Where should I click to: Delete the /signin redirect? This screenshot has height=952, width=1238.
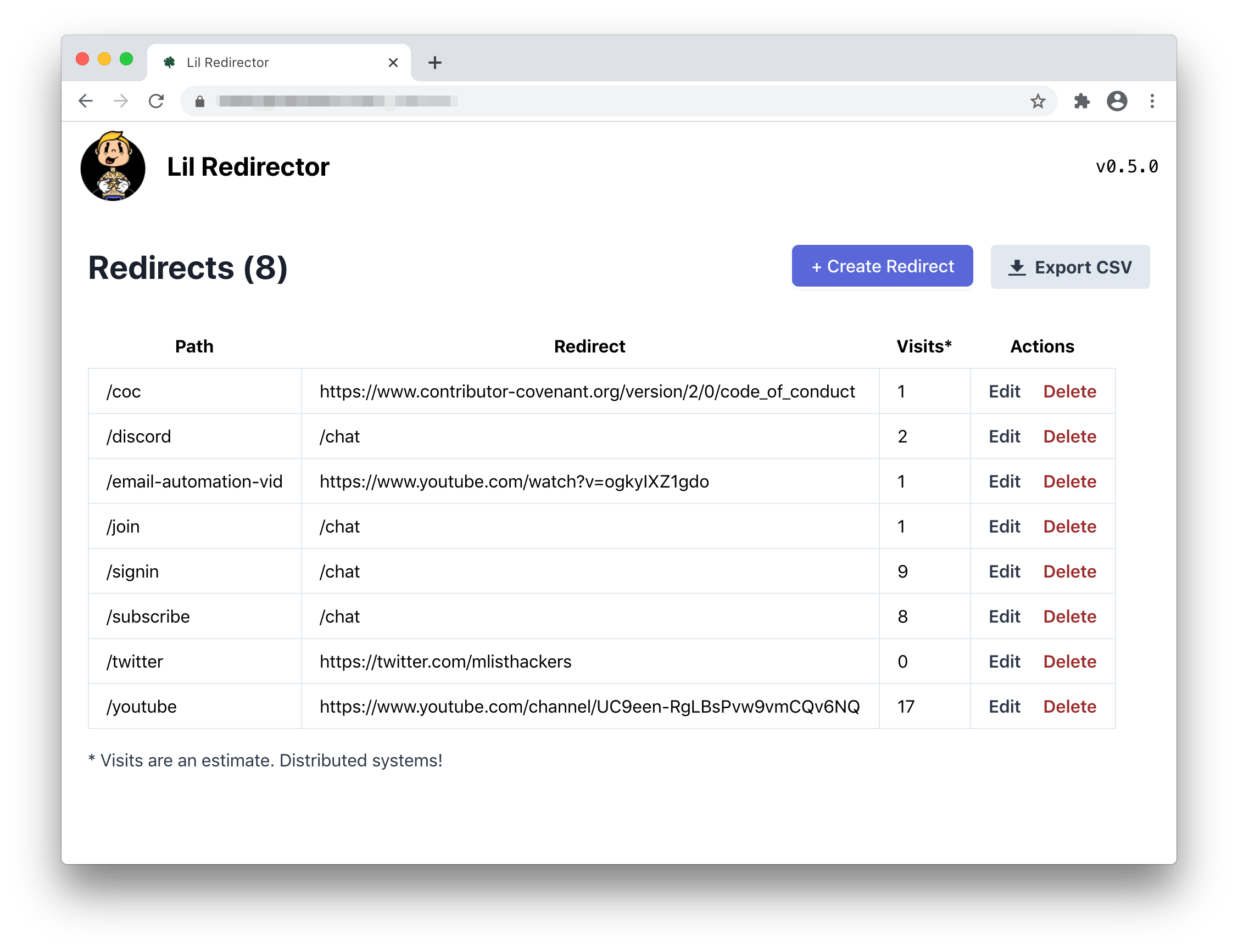pyautogui.click(x=1069, y=571)
